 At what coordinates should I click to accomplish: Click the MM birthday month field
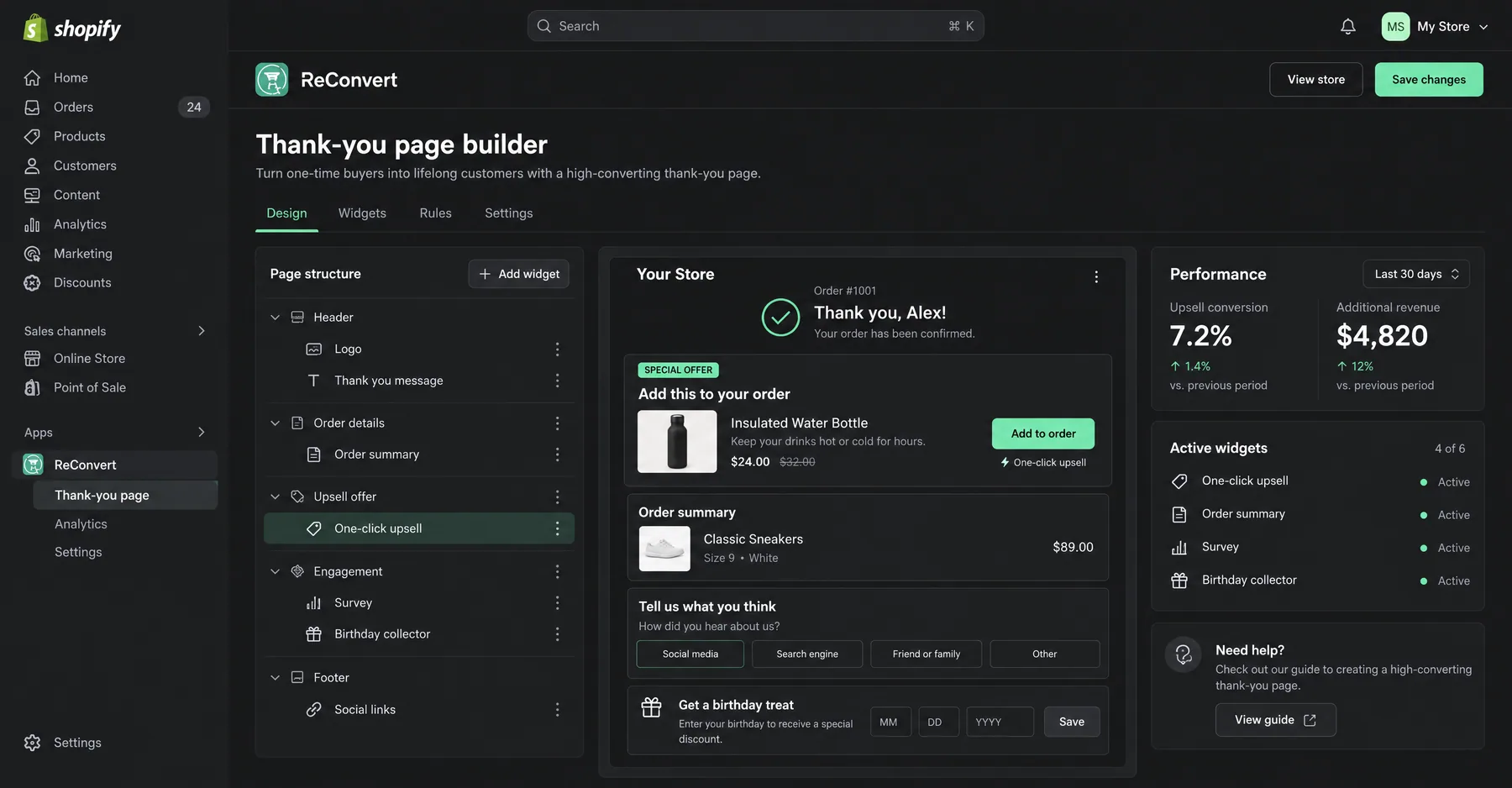(x=891, y=722)
